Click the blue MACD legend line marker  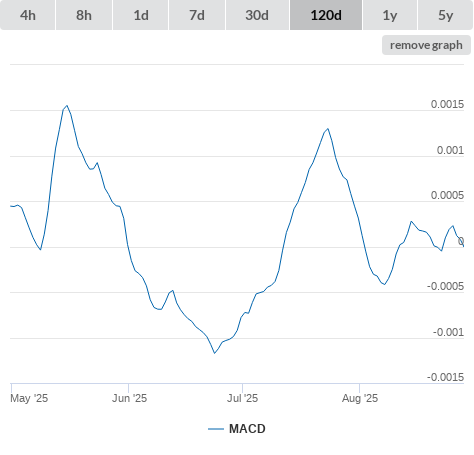[x=216, y=429]
